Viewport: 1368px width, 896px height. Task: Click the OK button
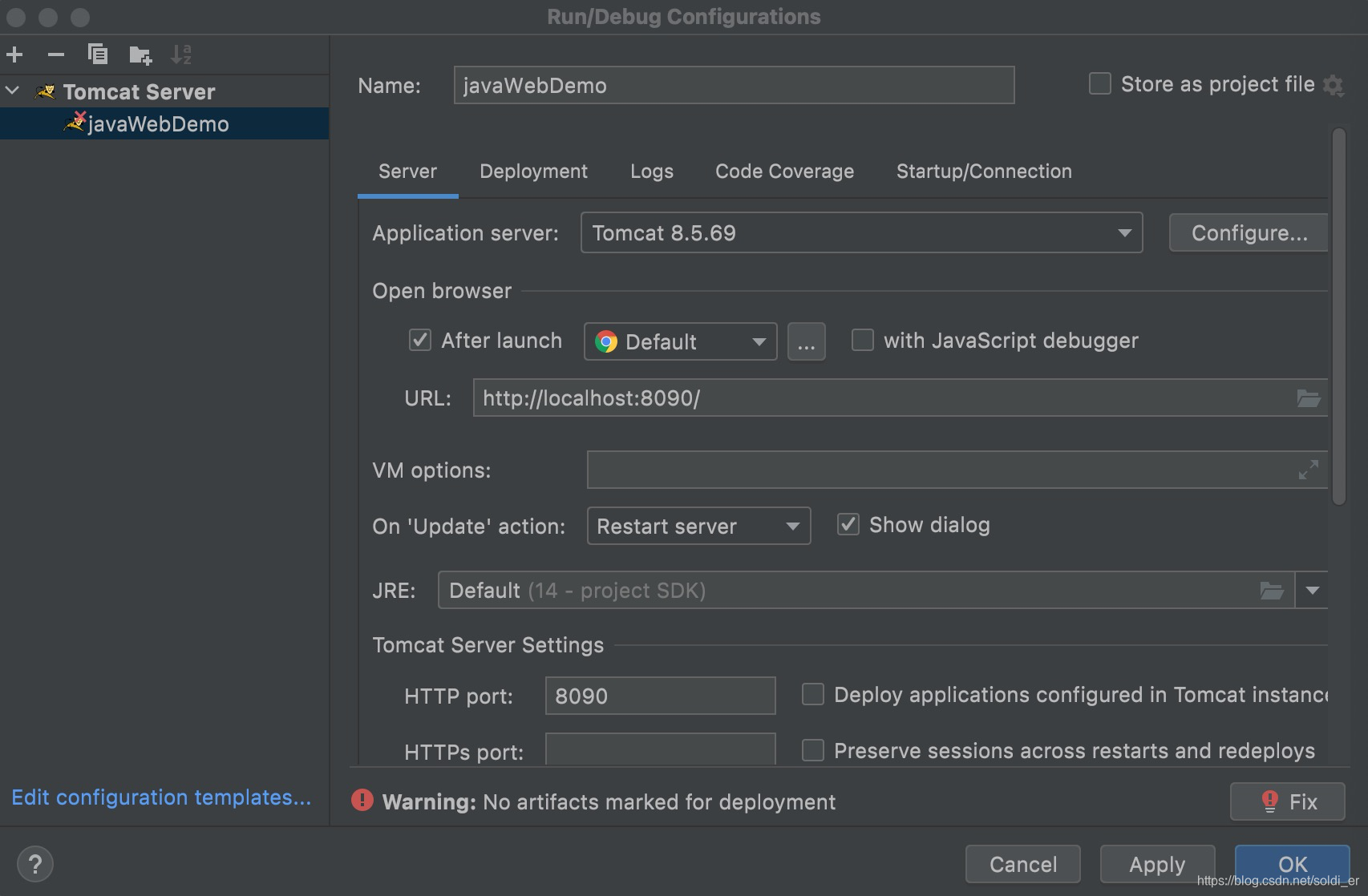(1292, 864)
